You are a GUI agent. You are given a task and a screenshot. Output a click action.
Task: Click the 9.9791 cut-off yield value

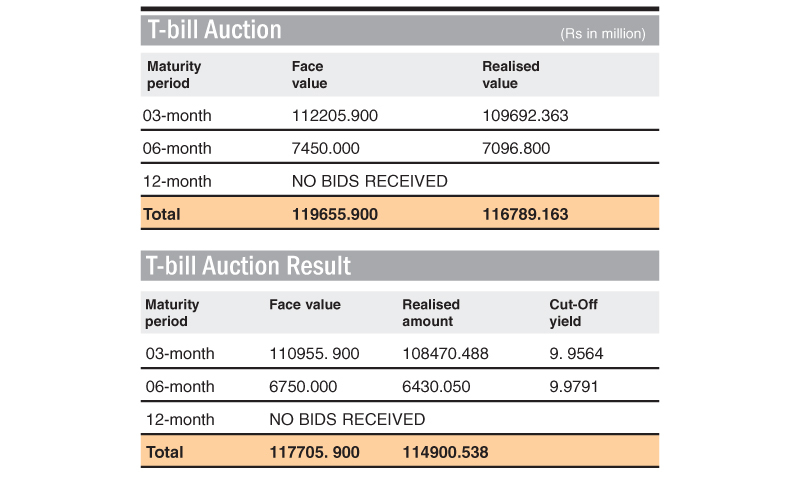coord(575,386)
